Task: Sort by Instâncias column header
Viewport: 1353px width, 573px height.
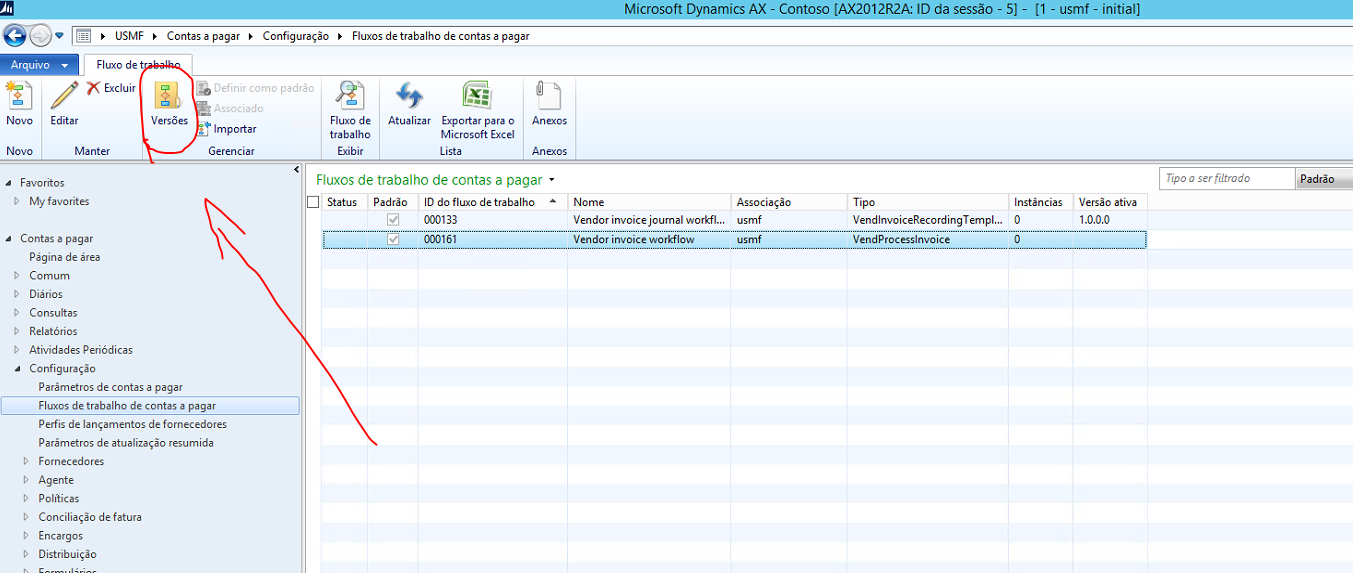Action: pyautogui.click(x=1041, y=202)
